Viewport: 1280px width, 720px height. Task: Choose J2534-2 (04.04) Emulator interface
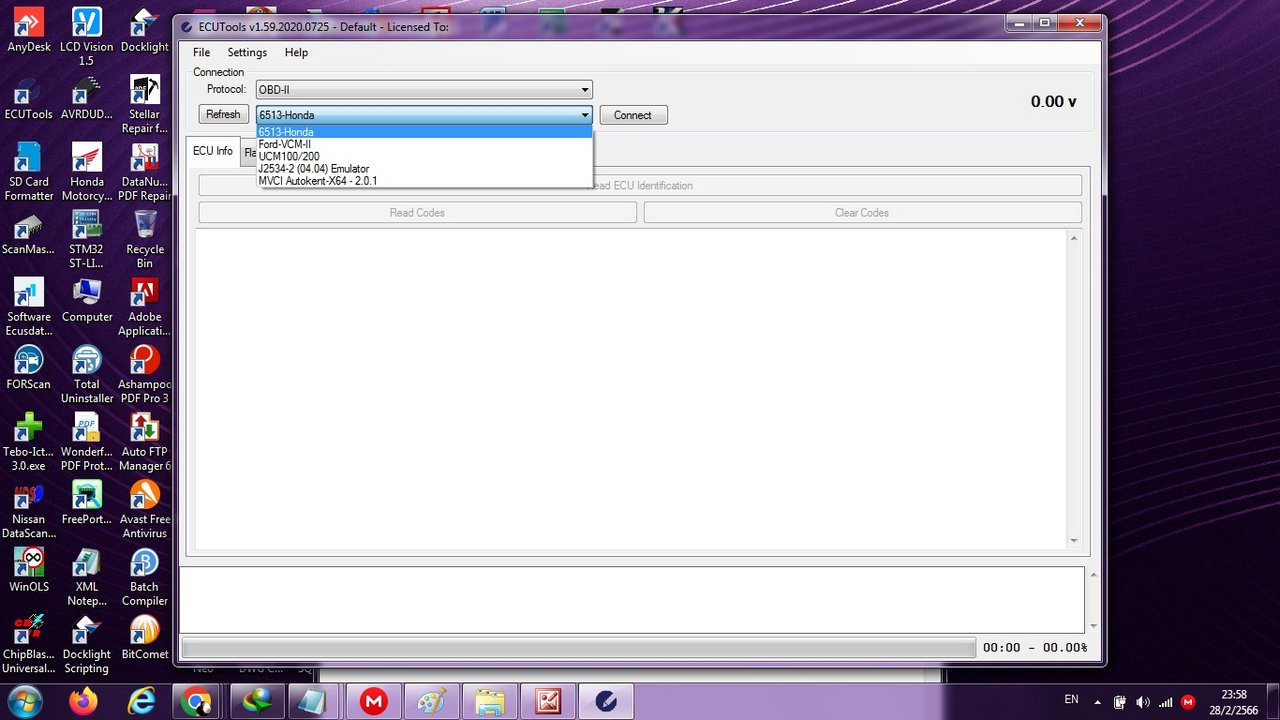pyautogui.click(x=425, y=169)
